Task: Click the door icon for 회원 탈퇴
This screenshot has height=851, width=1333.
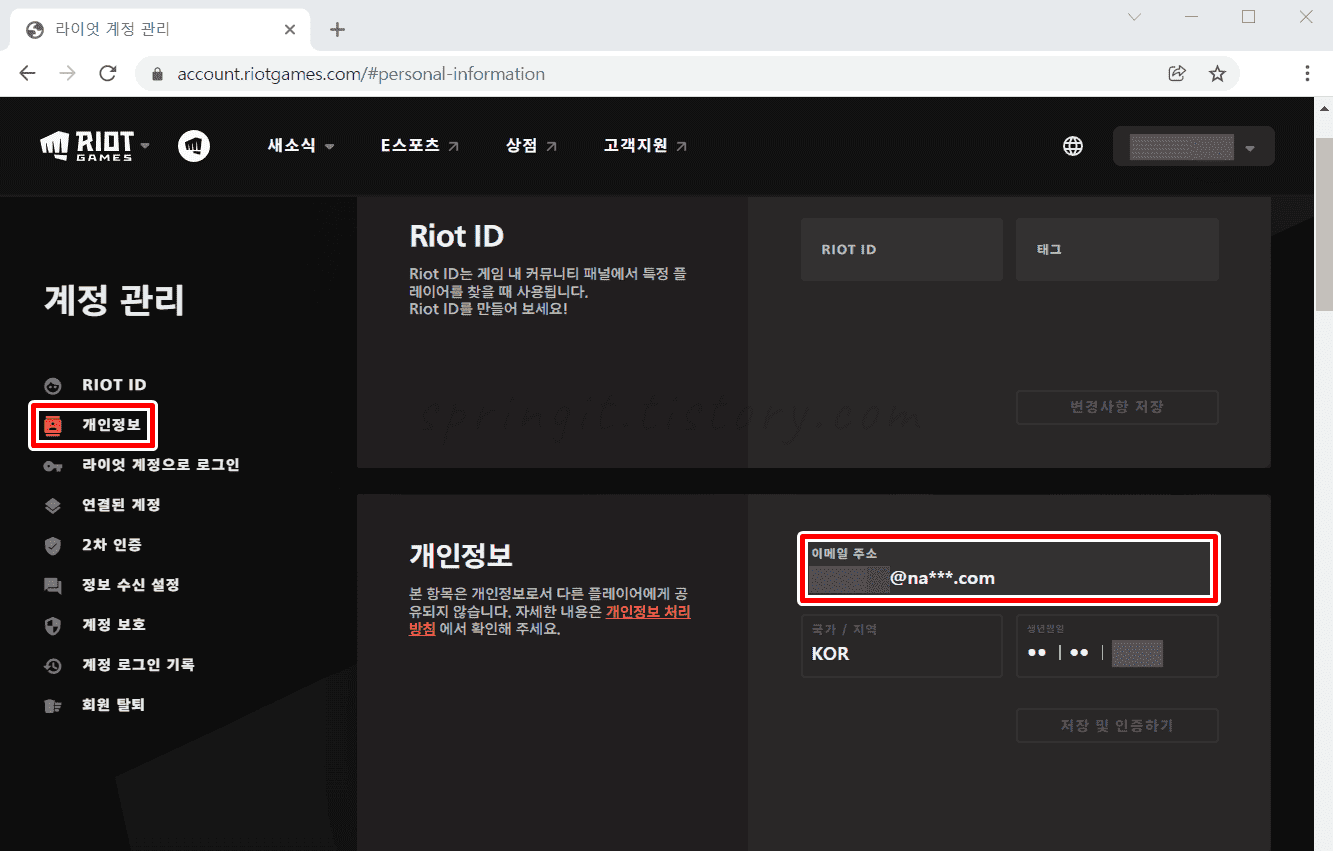Action: tap(53, 706)
